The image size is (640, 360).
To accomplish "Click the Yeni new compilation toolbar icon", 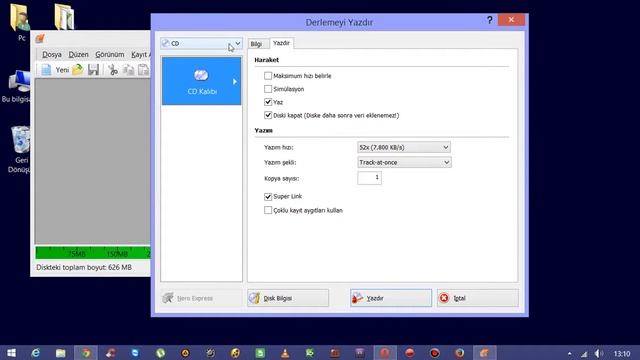I will coord(55,70).
